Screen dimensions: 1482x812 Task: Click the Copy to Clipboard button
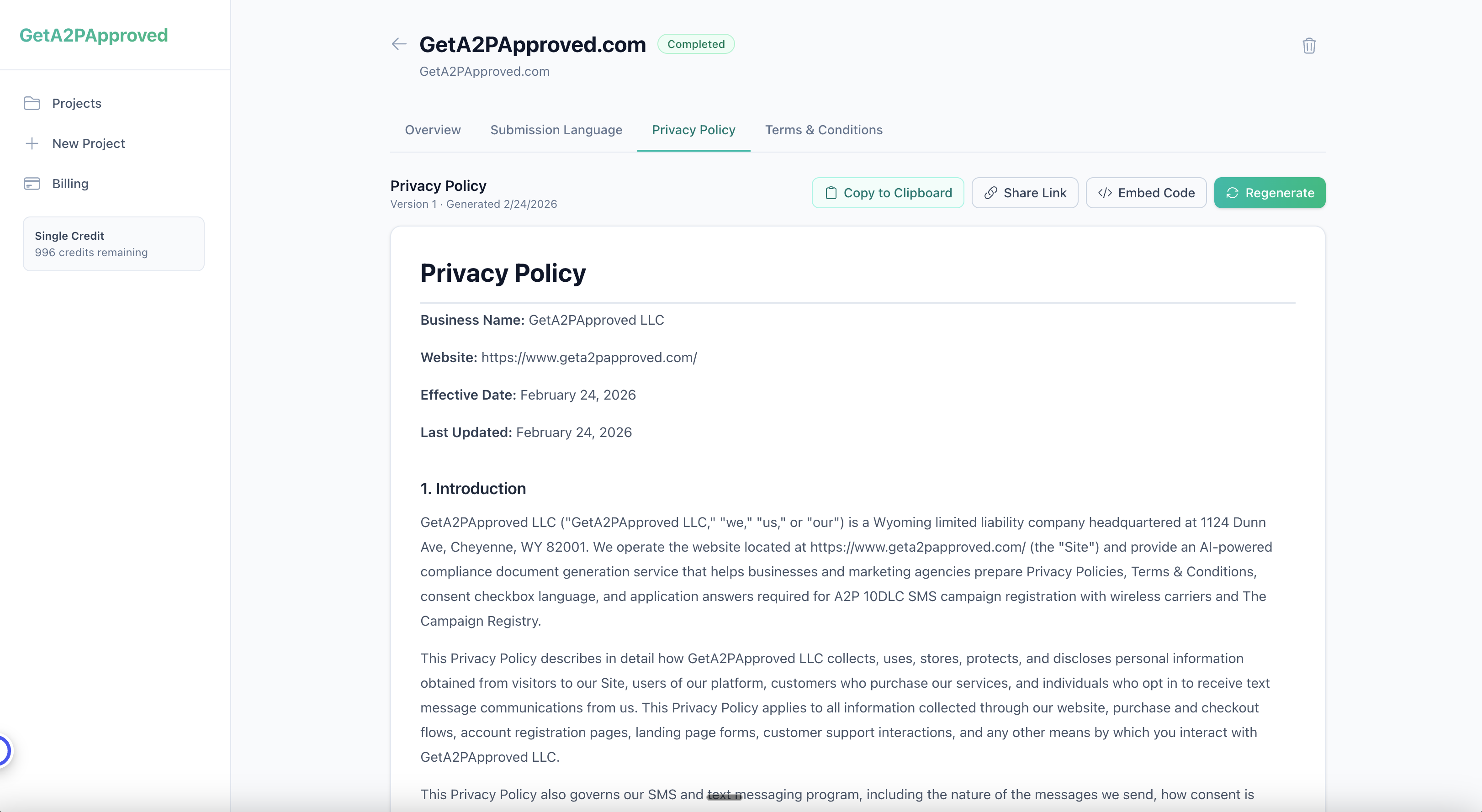point(887,193)
